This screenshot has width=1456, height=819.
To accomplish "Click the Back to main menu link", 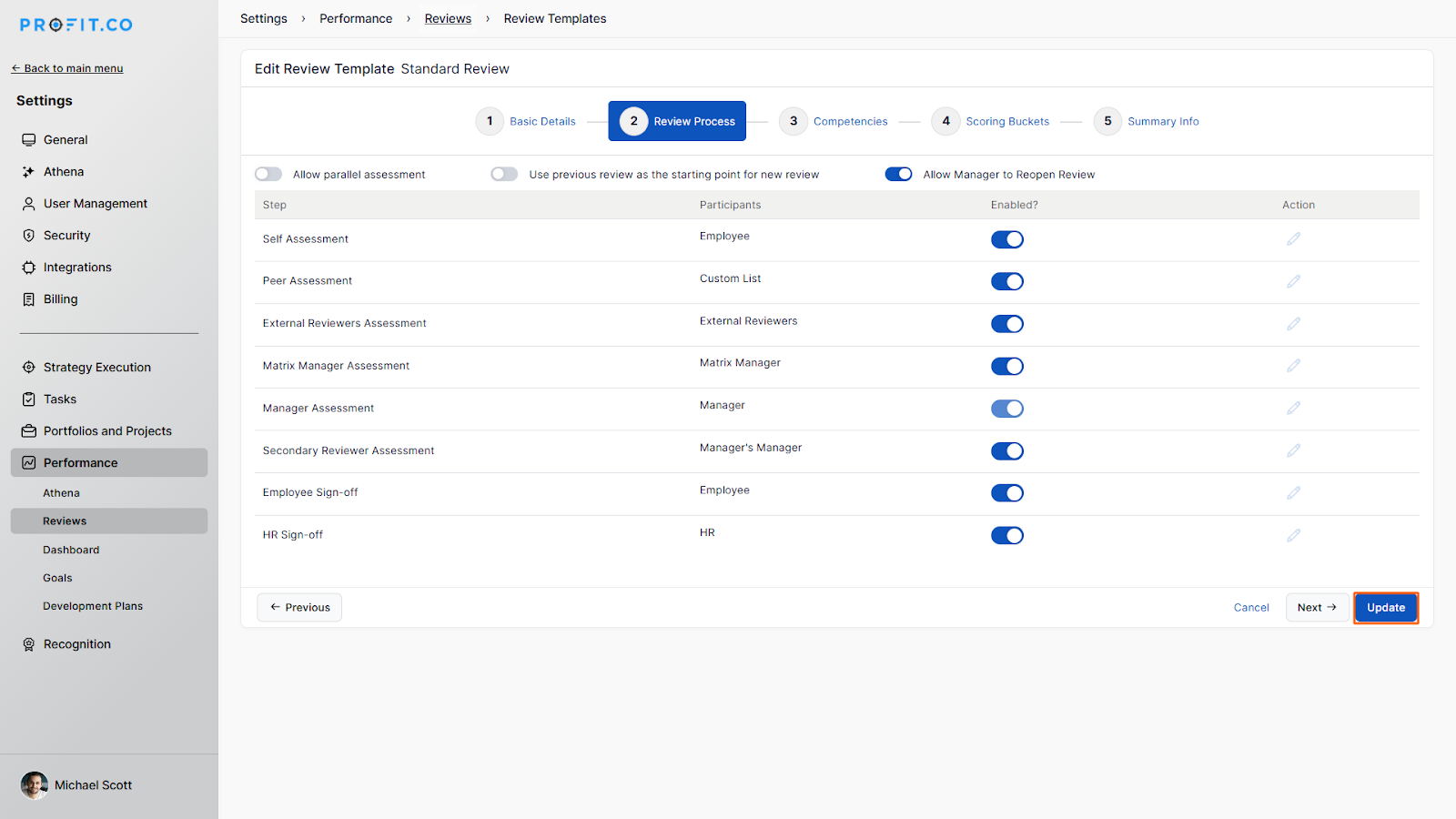I will (x=67, y=68).
